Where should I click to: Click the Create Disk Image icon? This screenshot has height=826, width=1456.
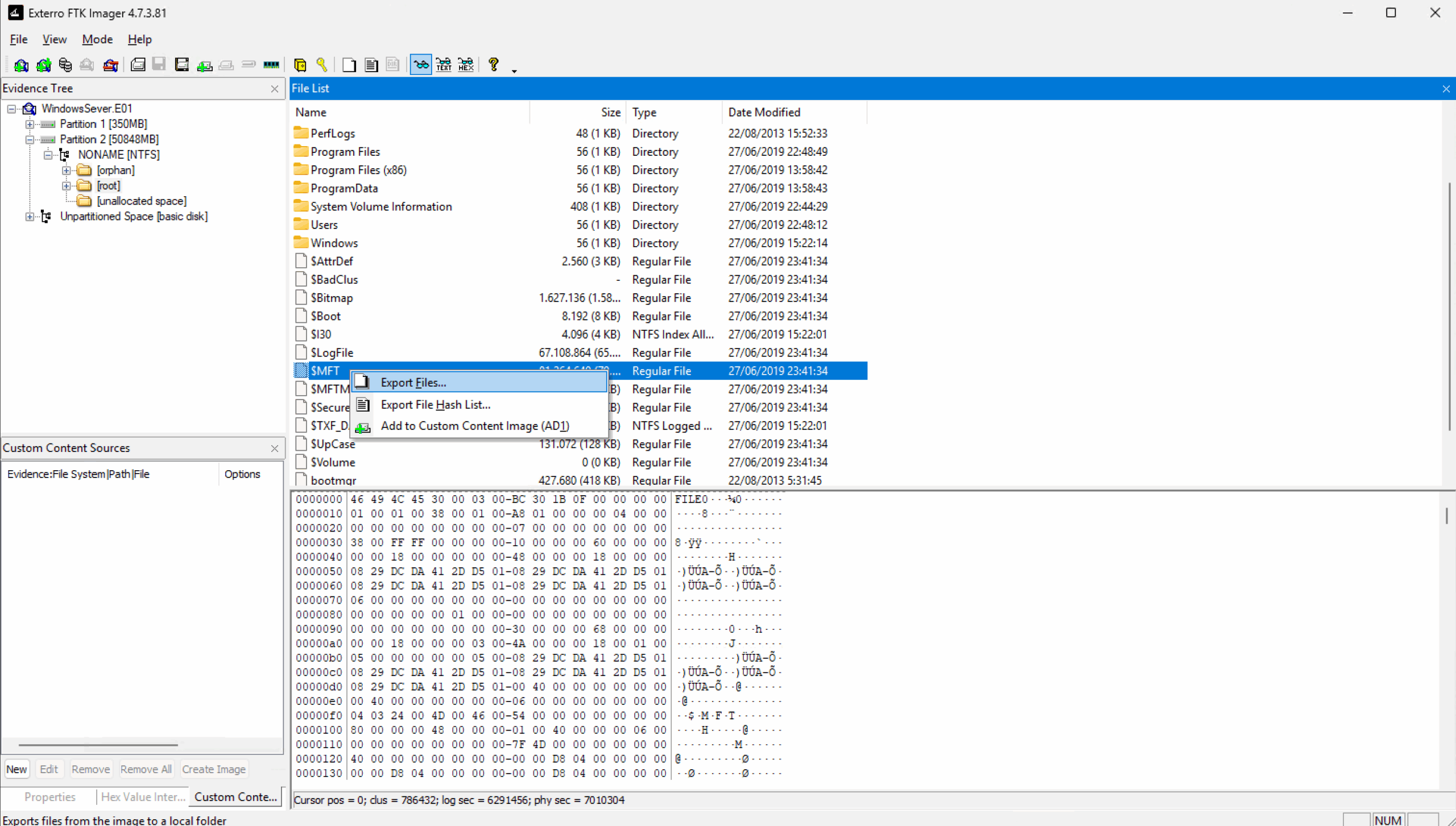(138, 65)
